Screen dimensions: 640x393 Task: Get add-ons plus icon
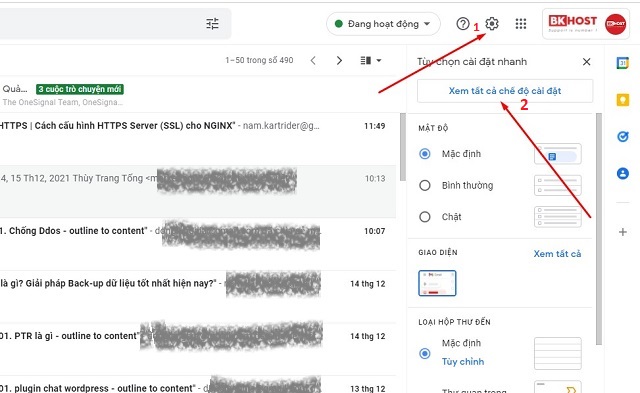click(x=622, y=232)
